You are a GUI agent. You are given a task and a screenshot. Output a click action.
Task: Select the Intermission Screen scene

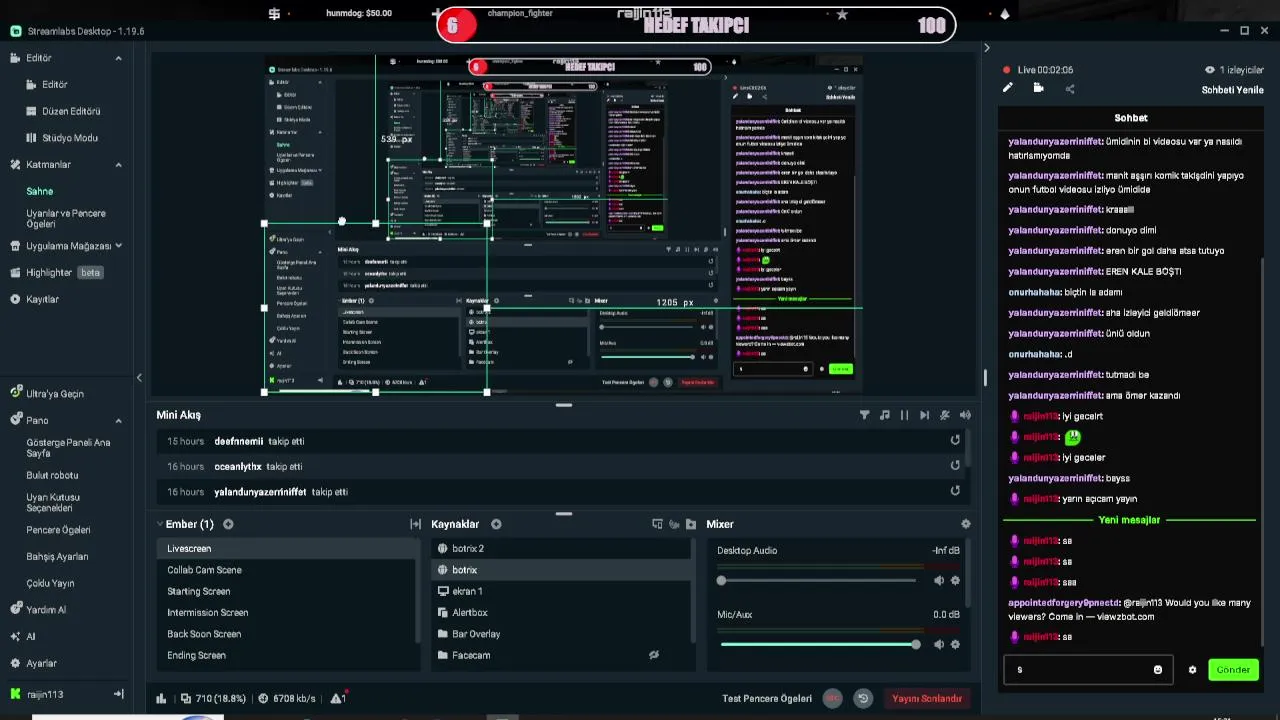click(286, 612)
